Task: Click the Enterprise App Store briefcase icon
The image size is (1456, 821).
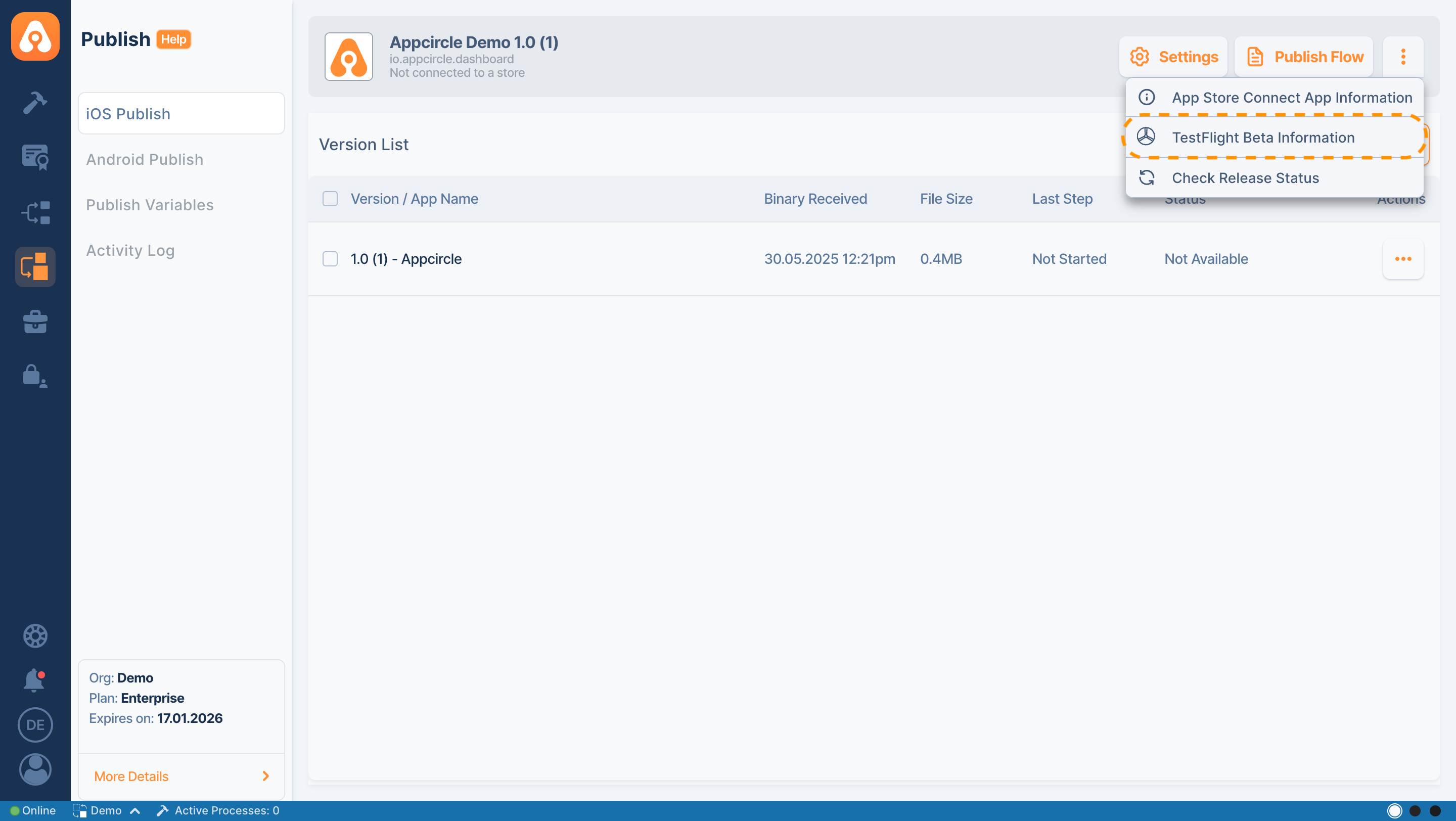Action: point(35,322)
